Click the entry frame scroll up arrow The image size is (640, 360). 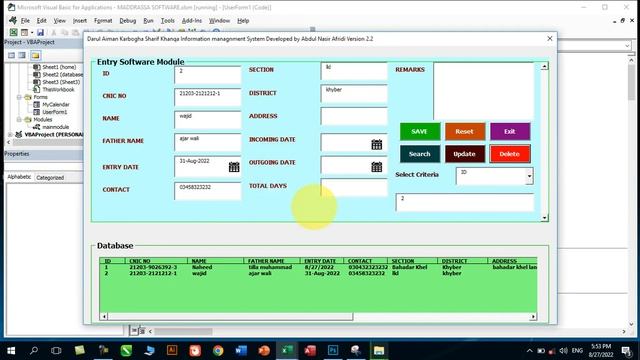pyautogui.click(x=544, y=67)
